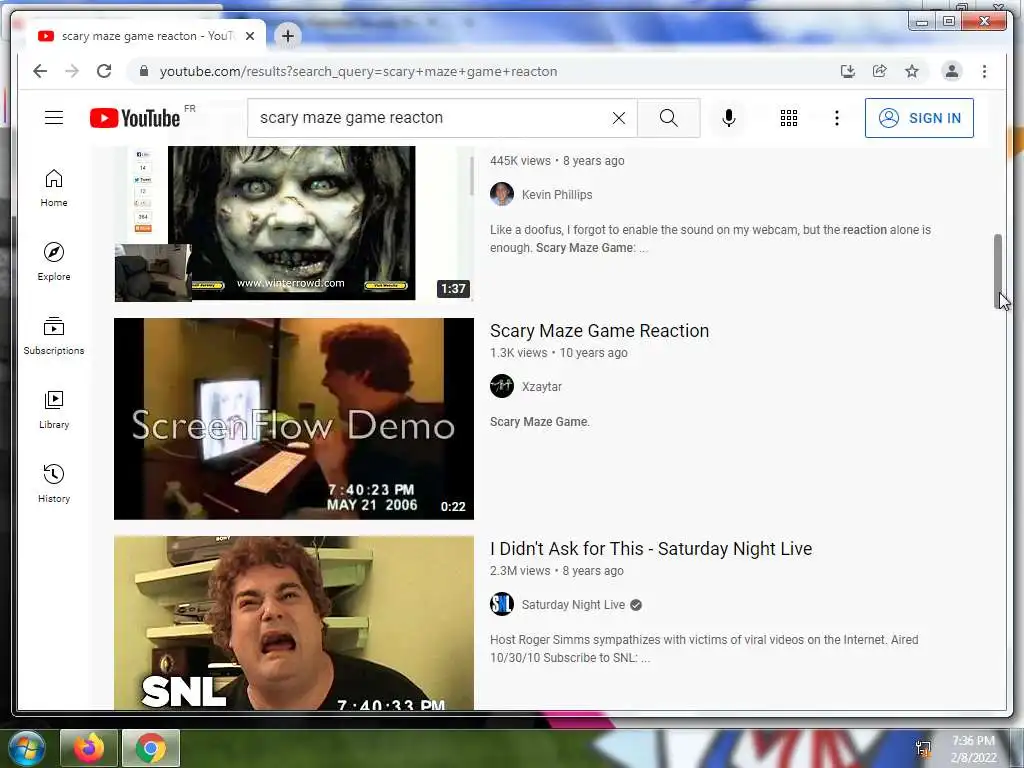
Task: Visit the Kevin Phillips channel name
Action: pyautogui.click(x=557, y=195)
